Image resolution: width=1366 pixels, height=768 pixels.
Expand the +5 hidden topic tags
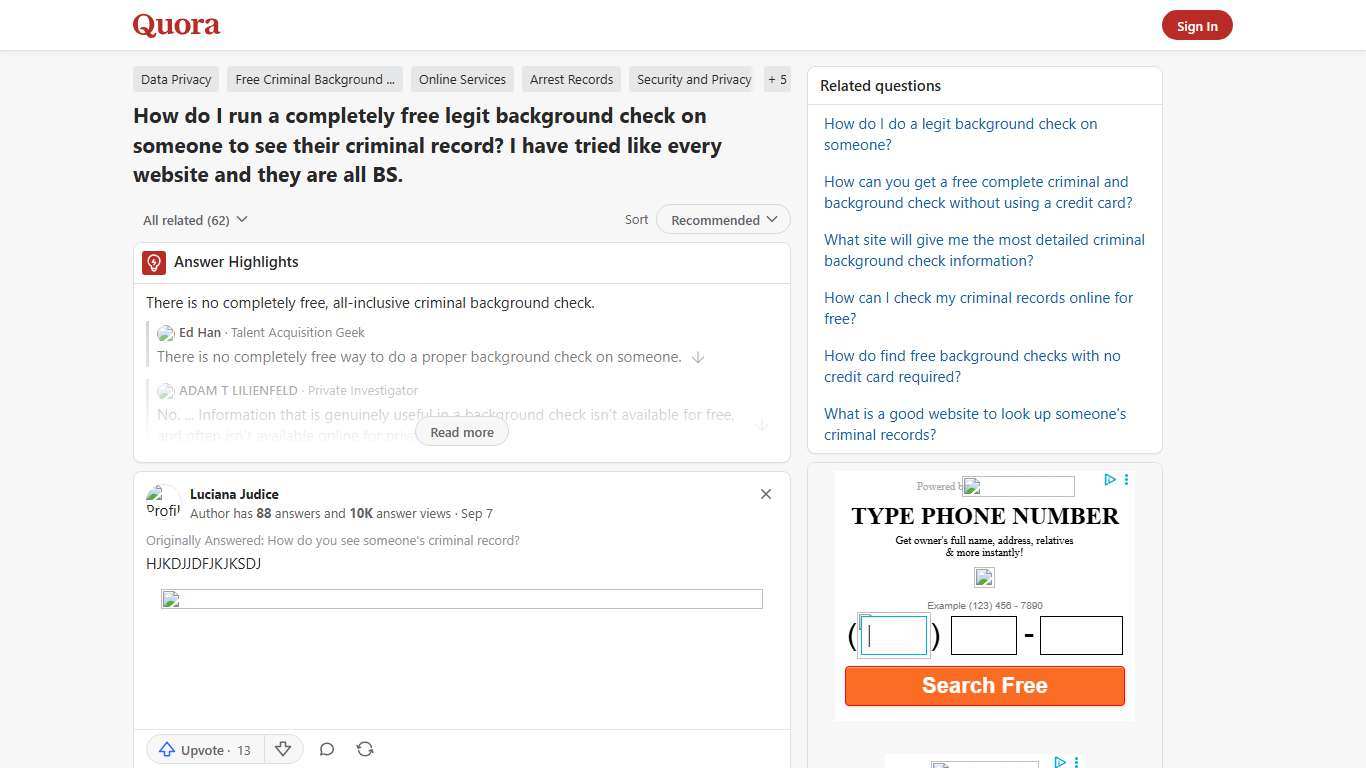[777, 79]
